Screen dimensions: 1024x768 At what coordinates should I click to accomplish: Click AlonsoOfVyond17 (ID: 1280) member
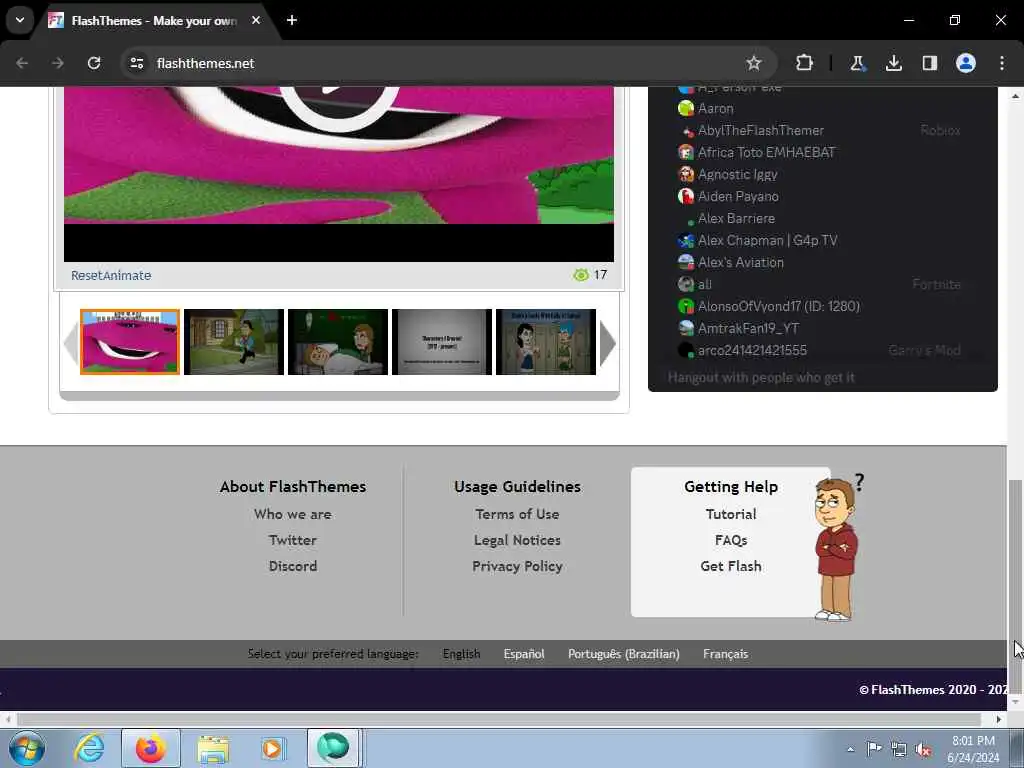[x=778, y=306]
